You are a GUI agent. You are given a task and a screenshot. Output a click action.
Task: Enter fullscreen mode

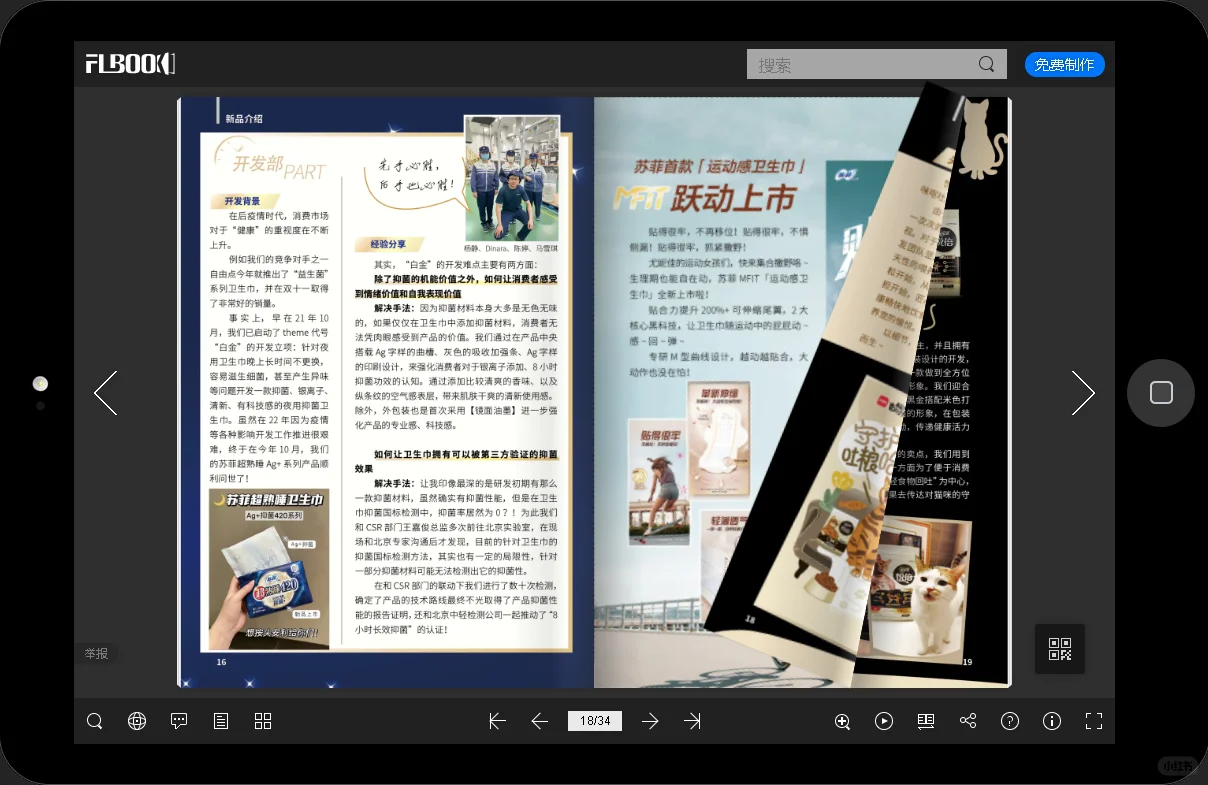coord(1094,721)
